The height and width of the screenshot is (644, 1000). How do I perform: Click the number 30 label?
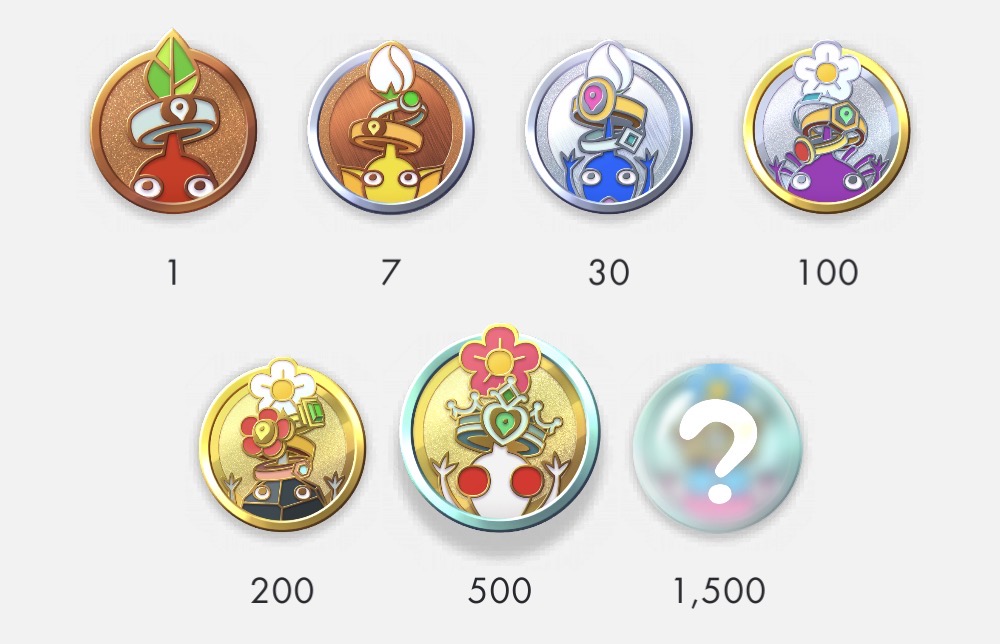(x=608, y=272)
